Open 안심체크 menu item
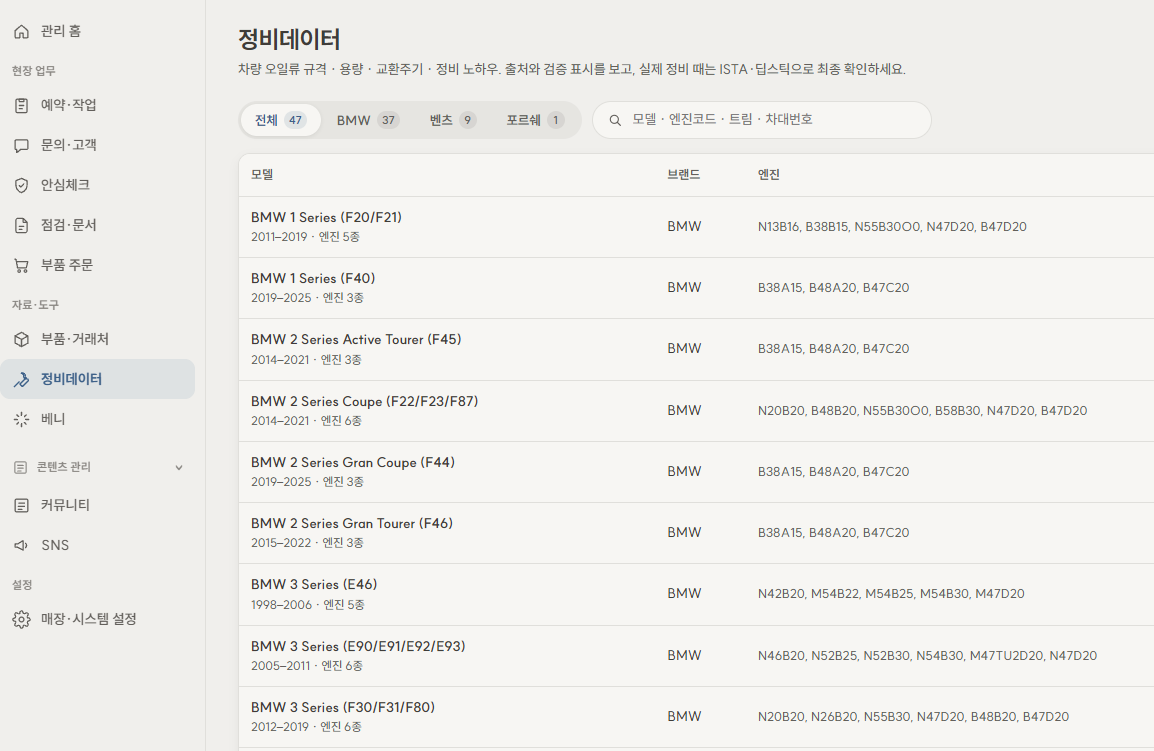 (x=65, y=185)
